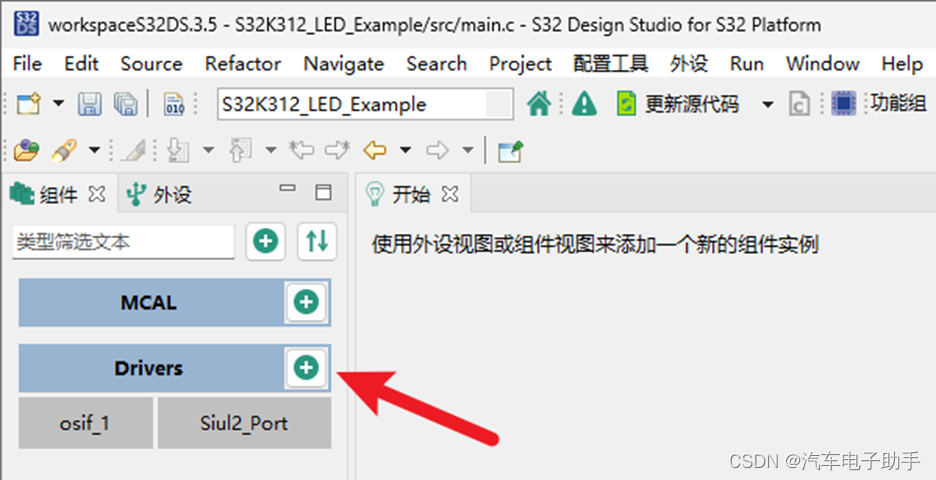936x480 pixels.
Task: Click the S32DS application title icon
Action: [x=26, y=24]
